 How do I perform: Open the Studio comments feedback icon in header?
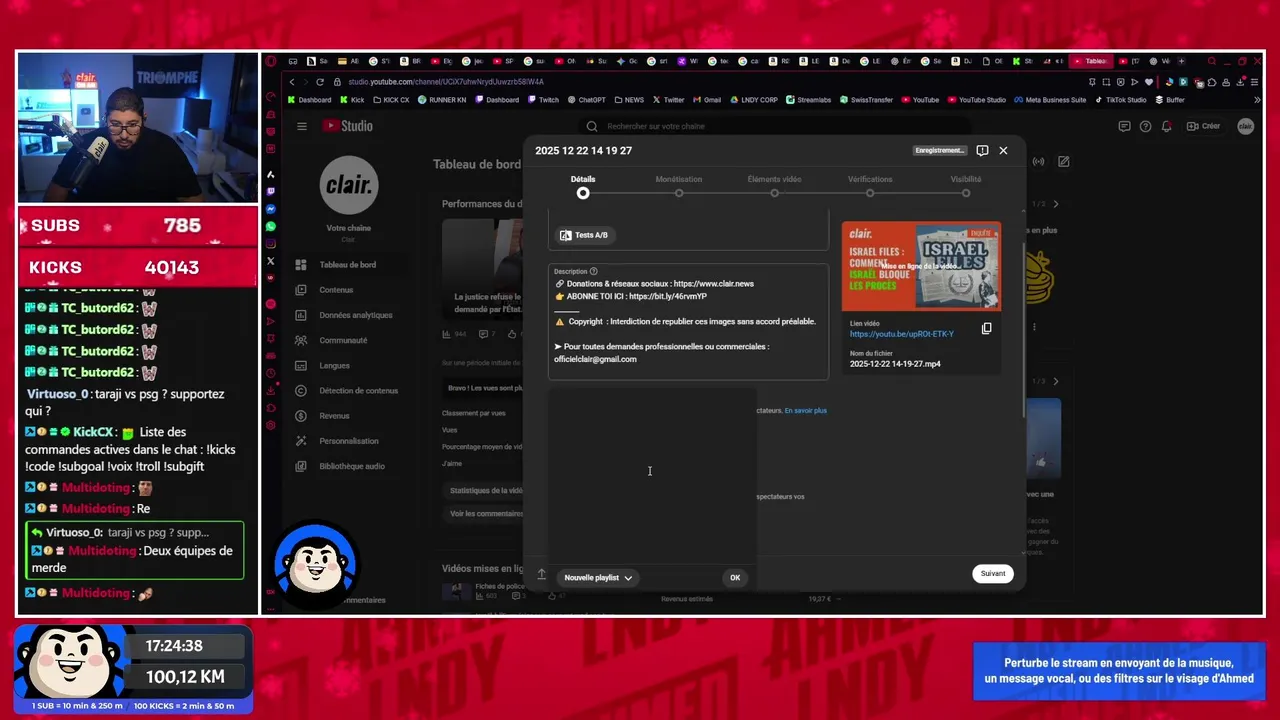click(1124, 126)
